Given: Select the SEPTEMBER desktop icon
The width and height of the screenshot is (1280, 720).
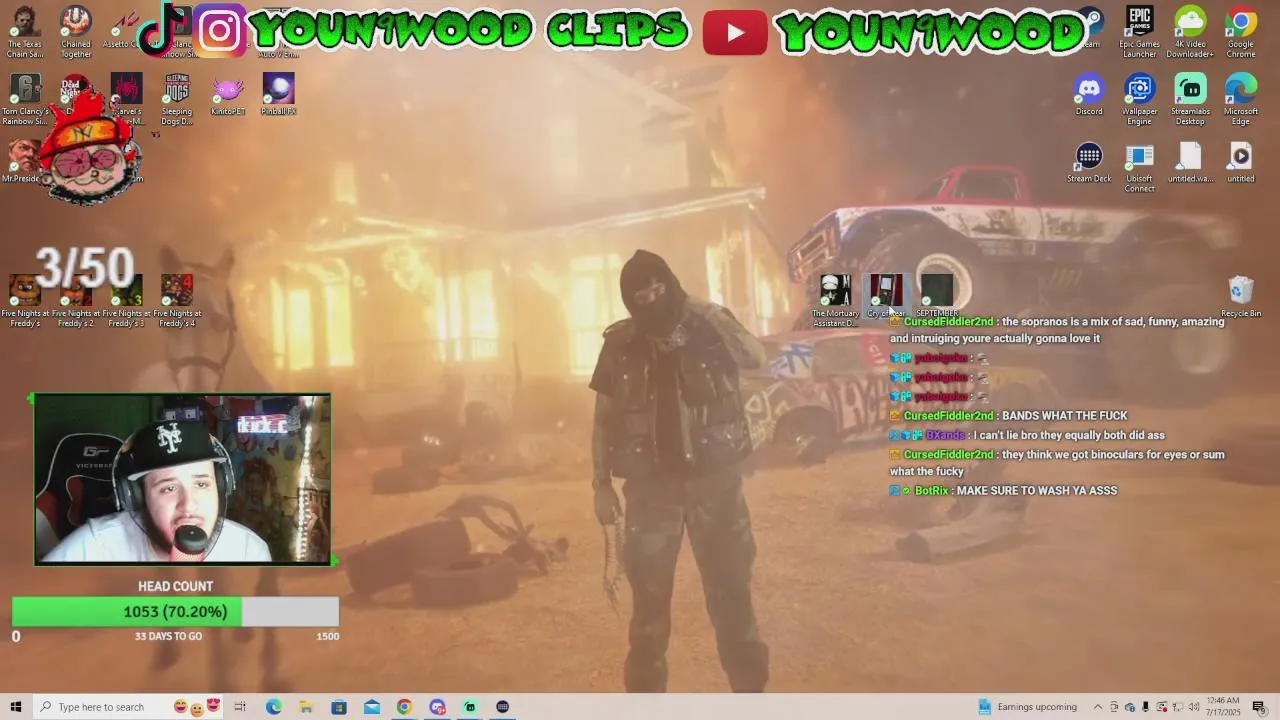Looking at the screenshot, I should pos(937,296).
